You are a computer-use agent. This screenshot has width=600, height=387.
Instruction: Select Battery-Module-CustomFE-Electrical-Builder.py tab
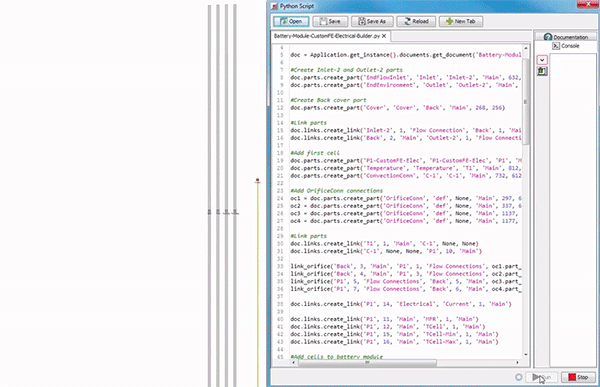(x=326, y=36)
